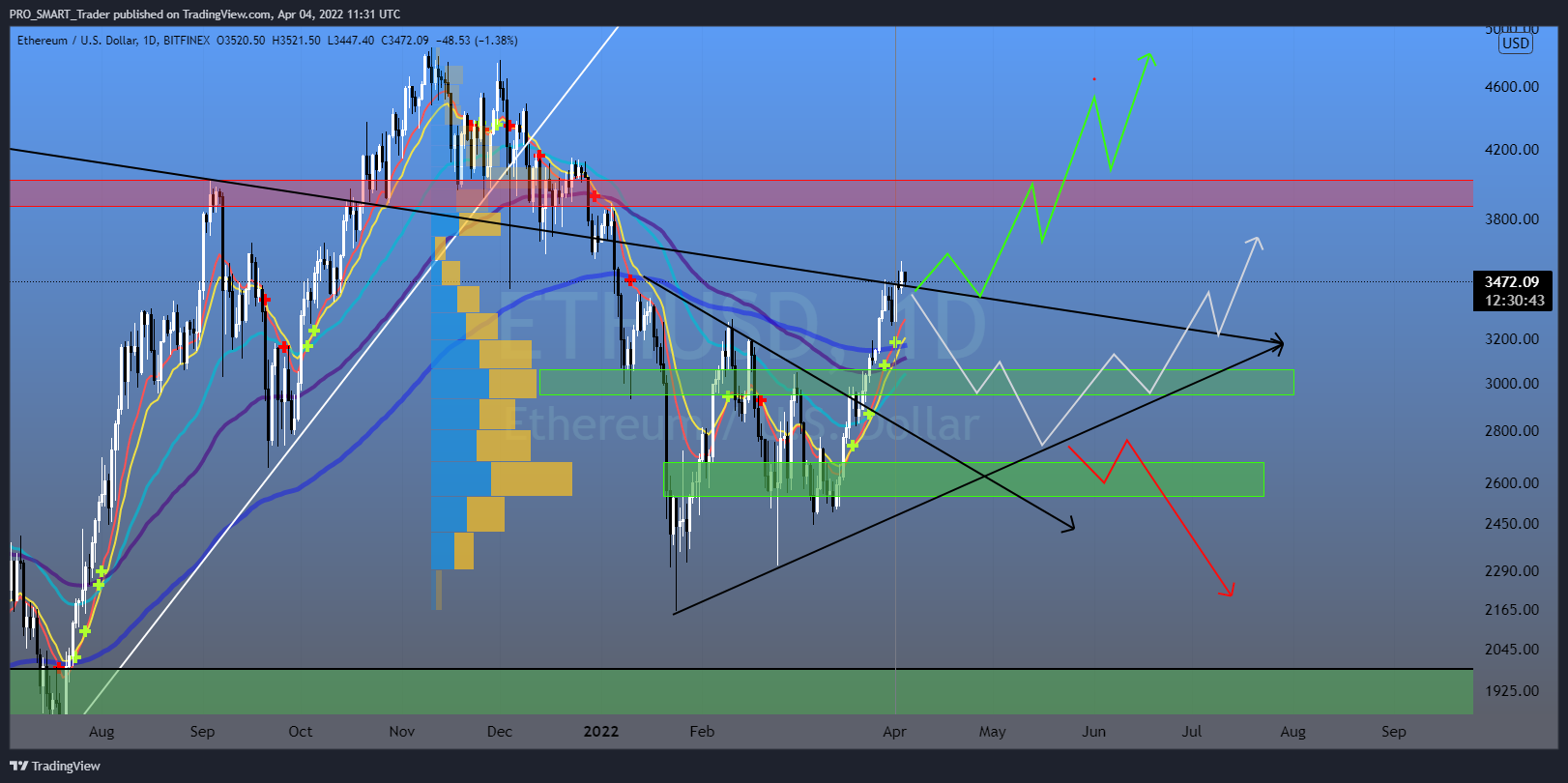Click the Nov label on the time axis

(402, 732)
